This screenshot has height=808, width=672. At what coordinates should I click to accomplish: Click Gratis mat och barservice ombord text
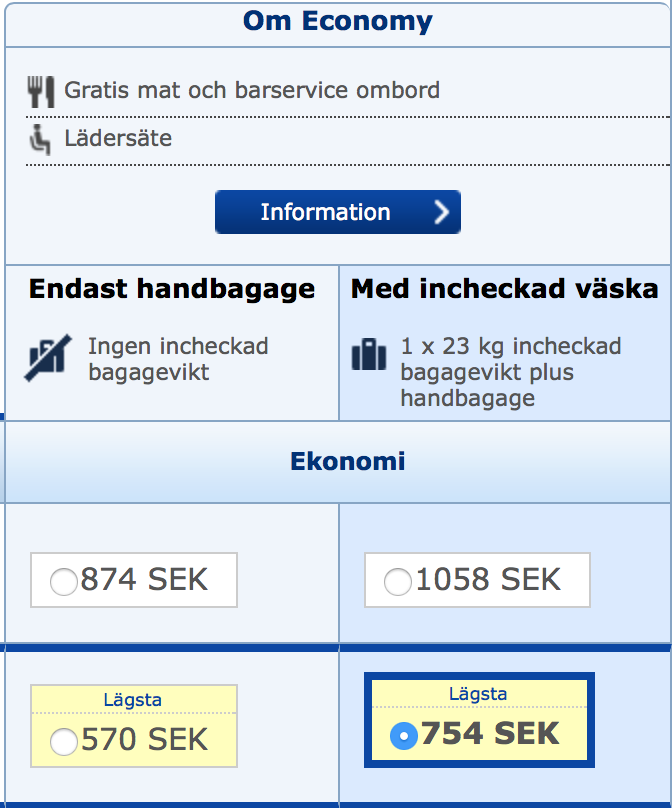tap(251, 90)
